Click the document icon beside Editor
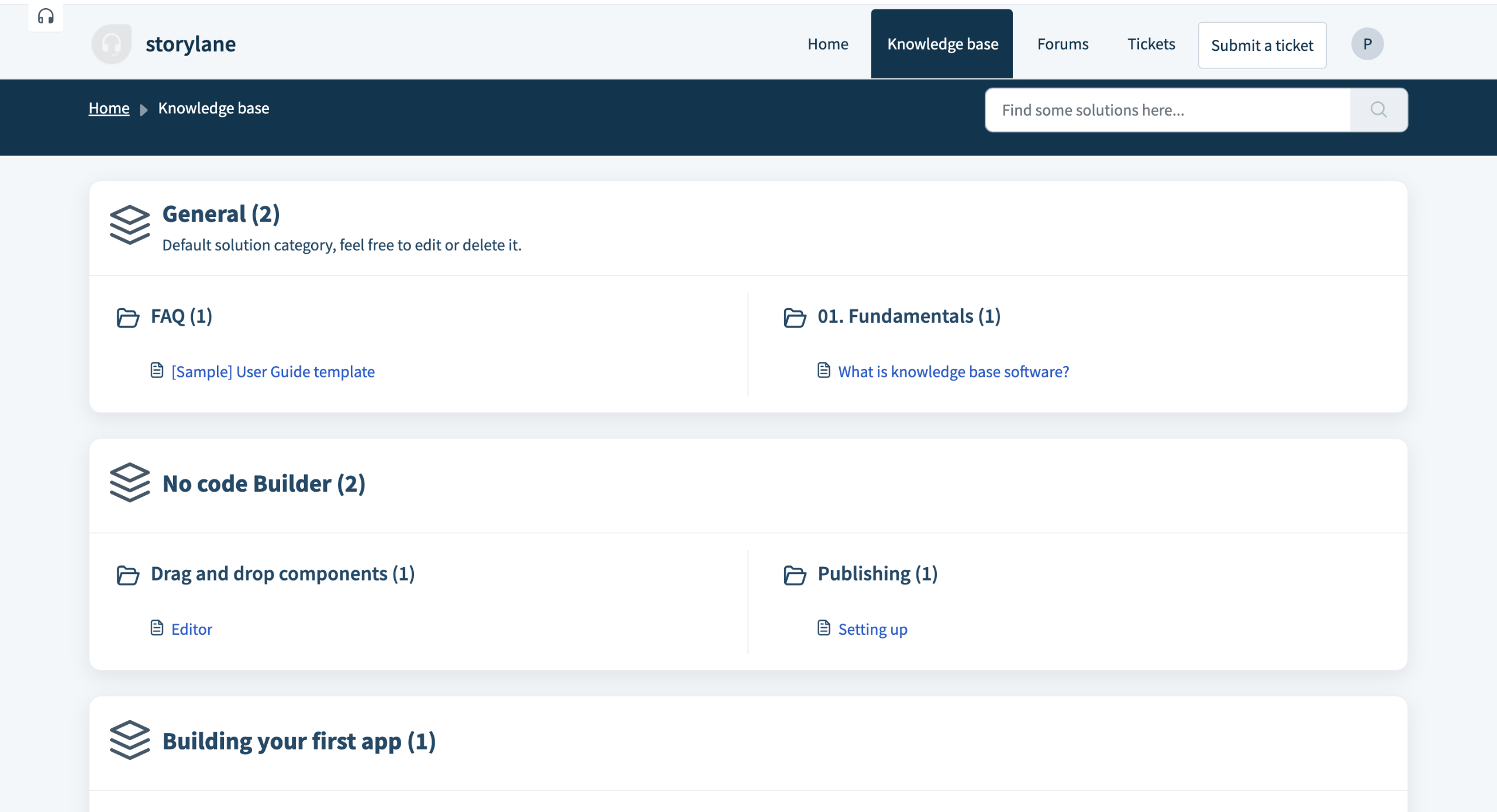 click(157, 628)
